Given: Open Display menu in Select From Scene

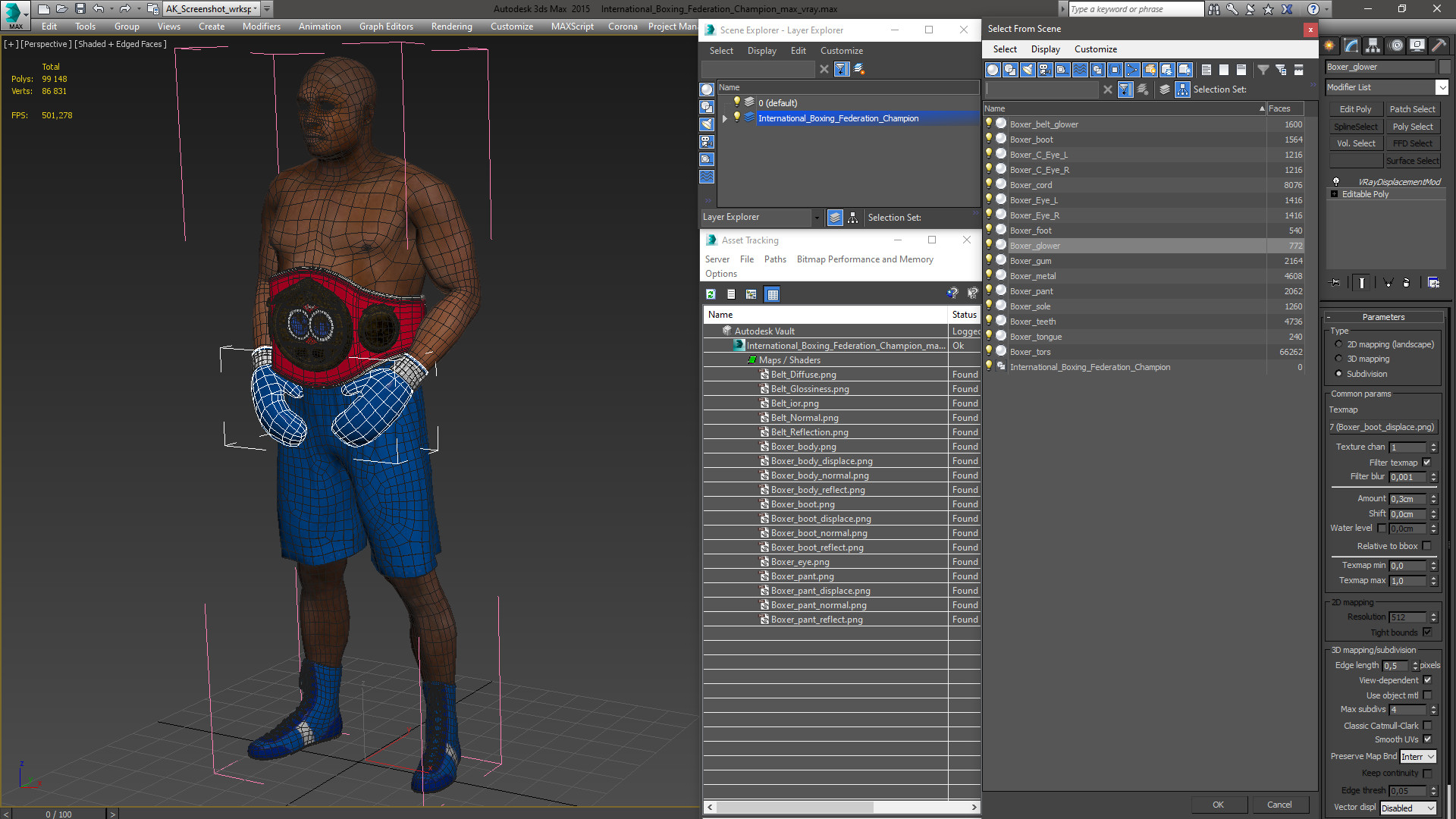Looking at the screenshot, I should point(1045,49).
